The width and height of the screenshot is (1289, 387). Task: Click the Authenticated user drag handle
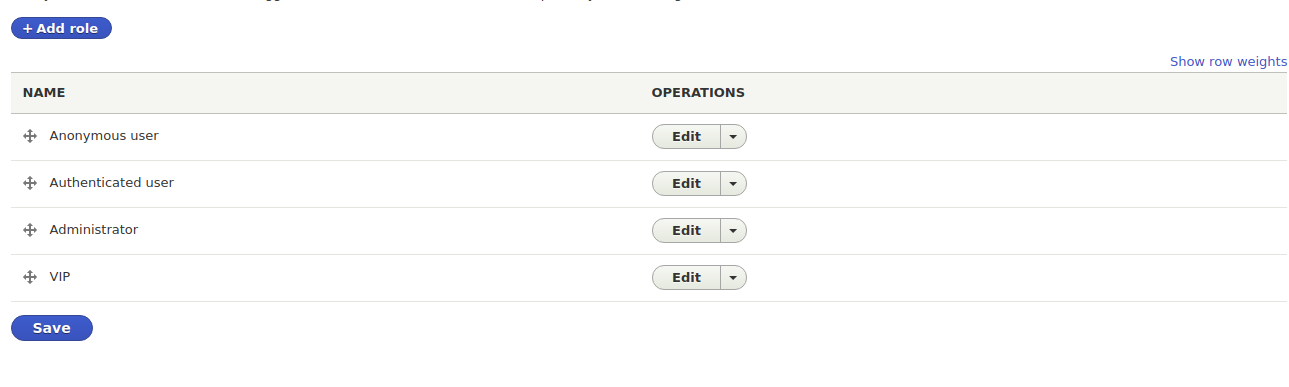click(30, 183)
